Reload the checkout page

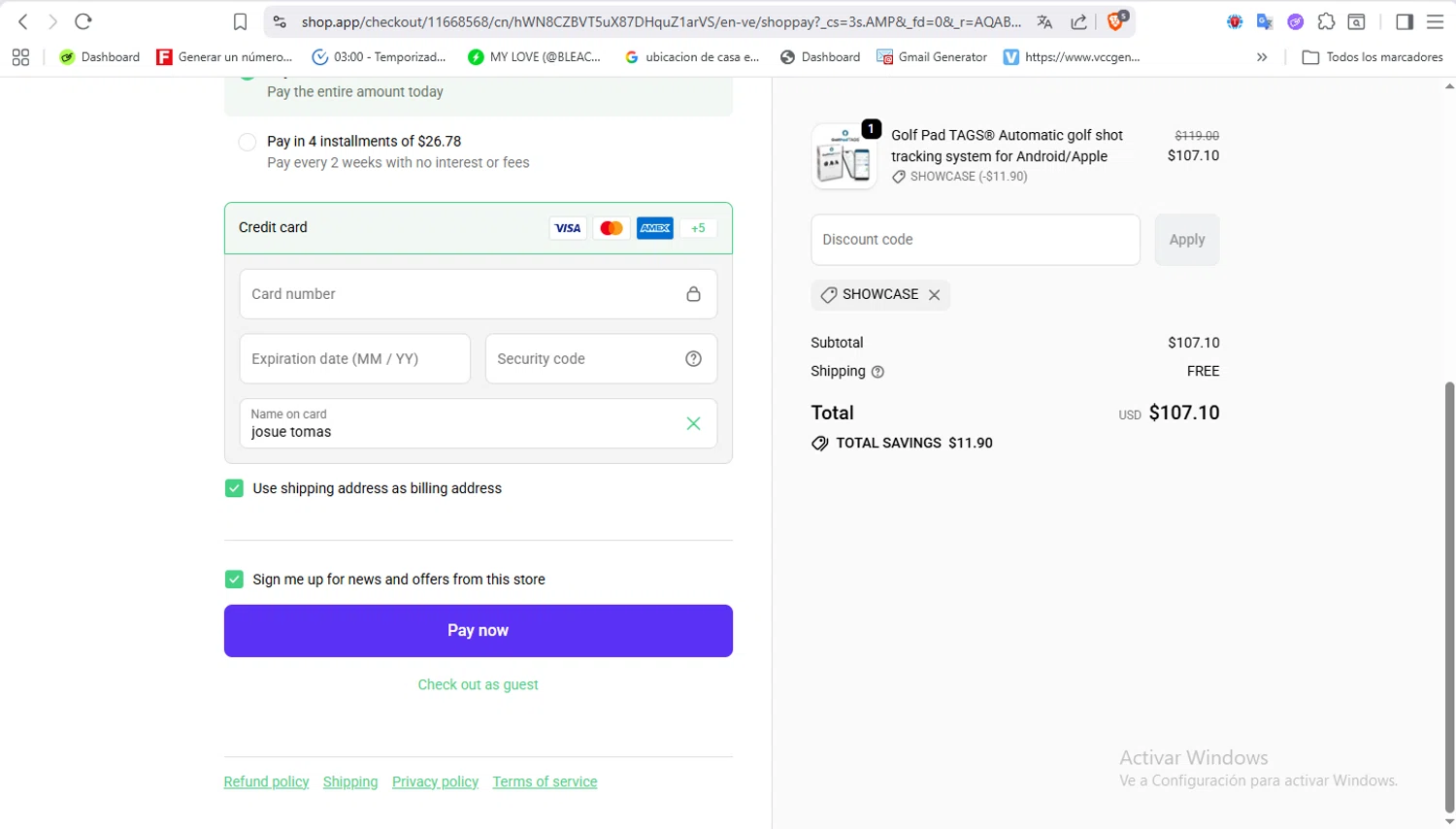coord(83,21)
